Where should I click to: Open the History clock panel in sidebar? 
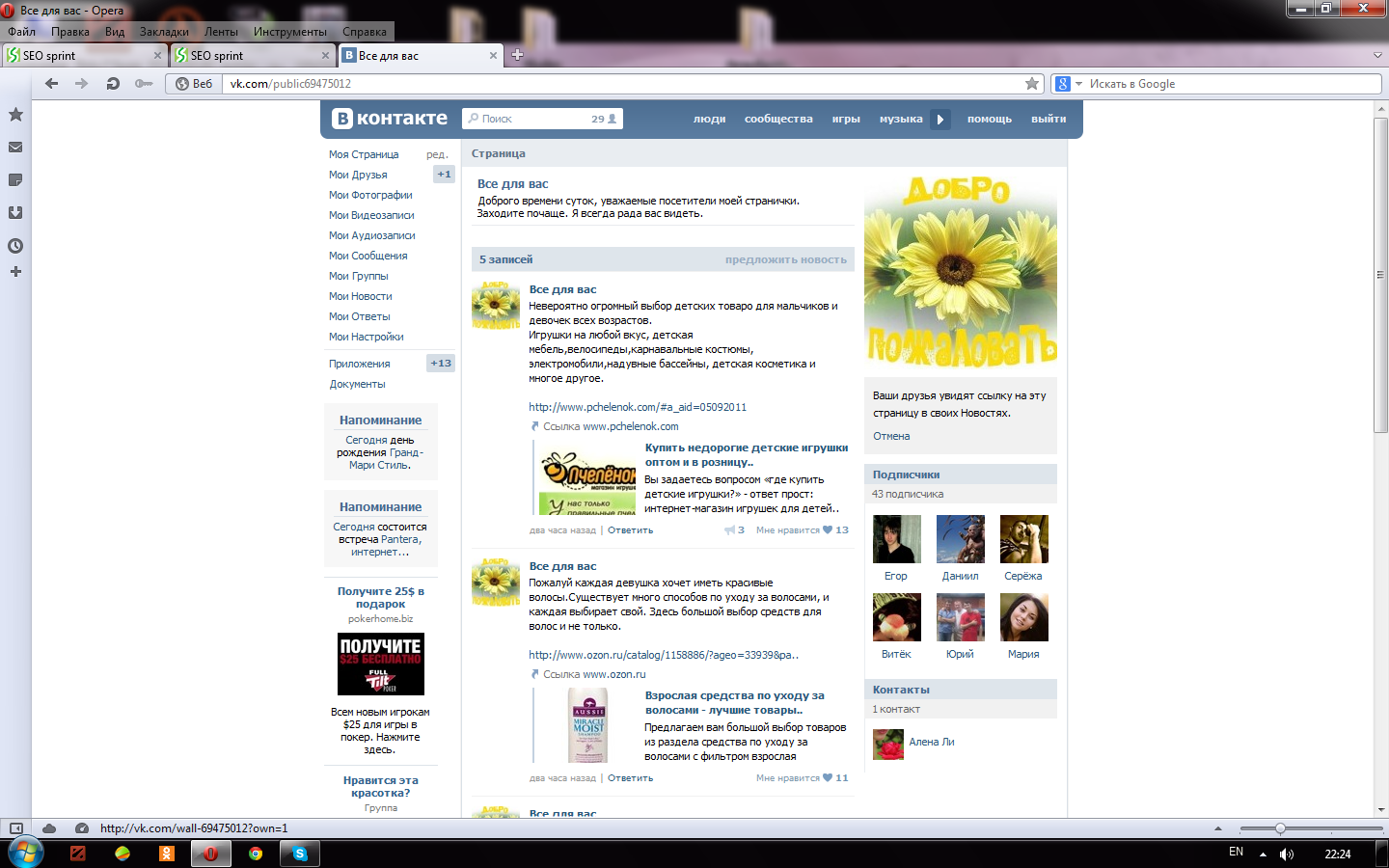point(15,246)
